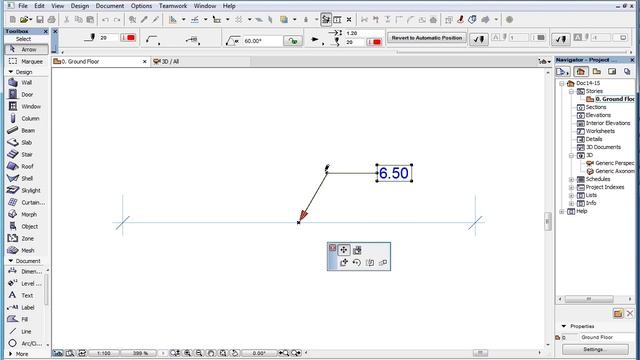Choose the Curtain Wall tool

[x=26, y=202]
